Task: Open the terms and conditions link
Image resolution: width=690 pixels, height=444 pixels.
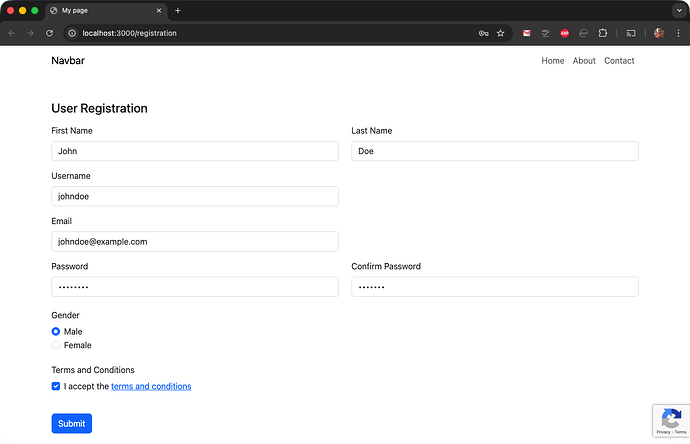Action: (x=151, y=386)
